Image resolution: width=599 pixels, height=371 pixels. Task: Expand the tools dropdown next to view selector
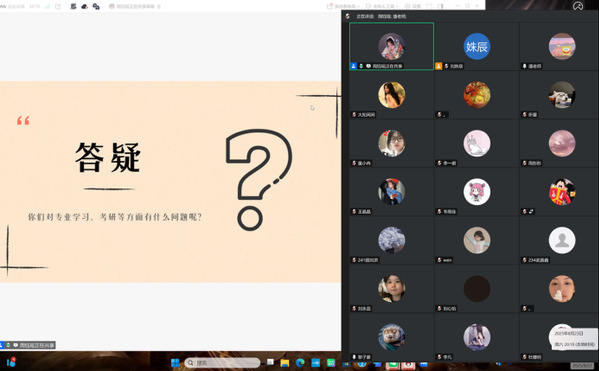click(382, 6)
